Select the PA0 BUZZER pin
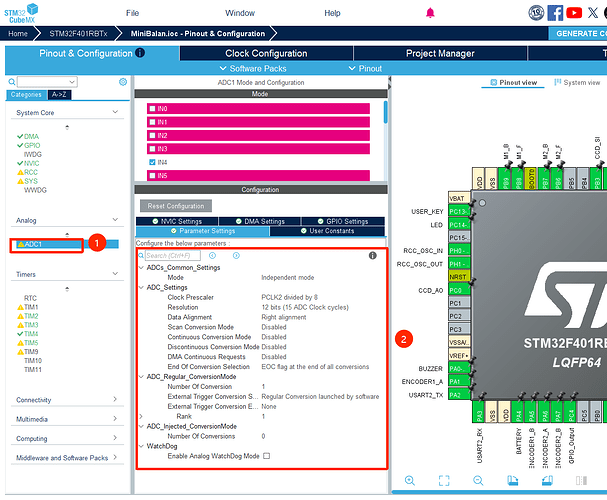The width and height of the screenshot is (607, 500). click(x=459, y=368)
